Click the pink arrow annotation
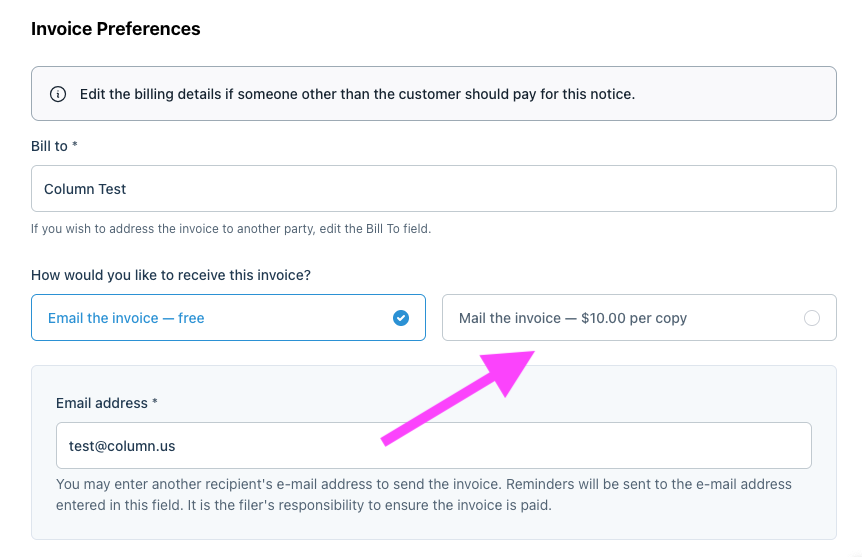862x557 pixels. [458, 398]
